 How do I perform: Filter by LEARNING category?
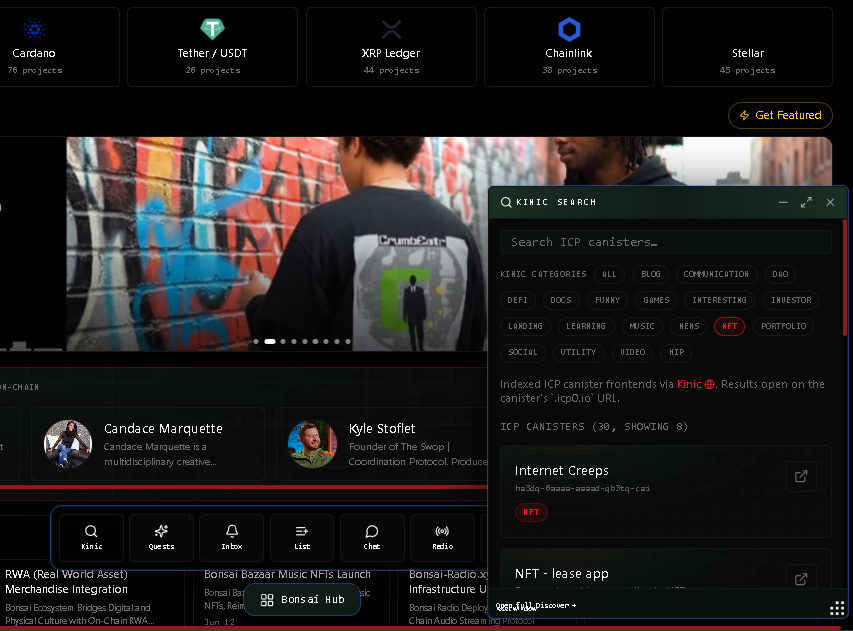coord(586,326)
